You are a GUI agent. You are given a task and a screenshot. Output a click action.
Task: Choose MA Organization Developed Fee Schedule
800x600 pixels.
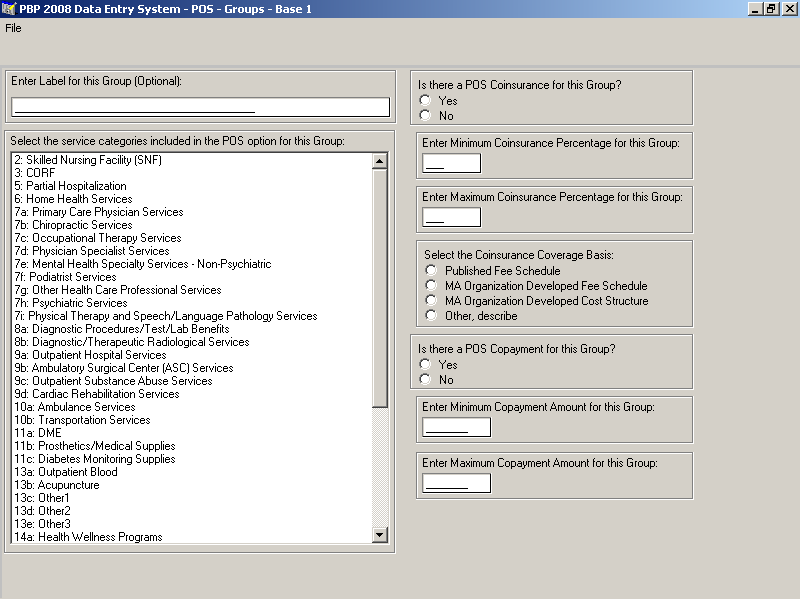[x=431, y=285]
